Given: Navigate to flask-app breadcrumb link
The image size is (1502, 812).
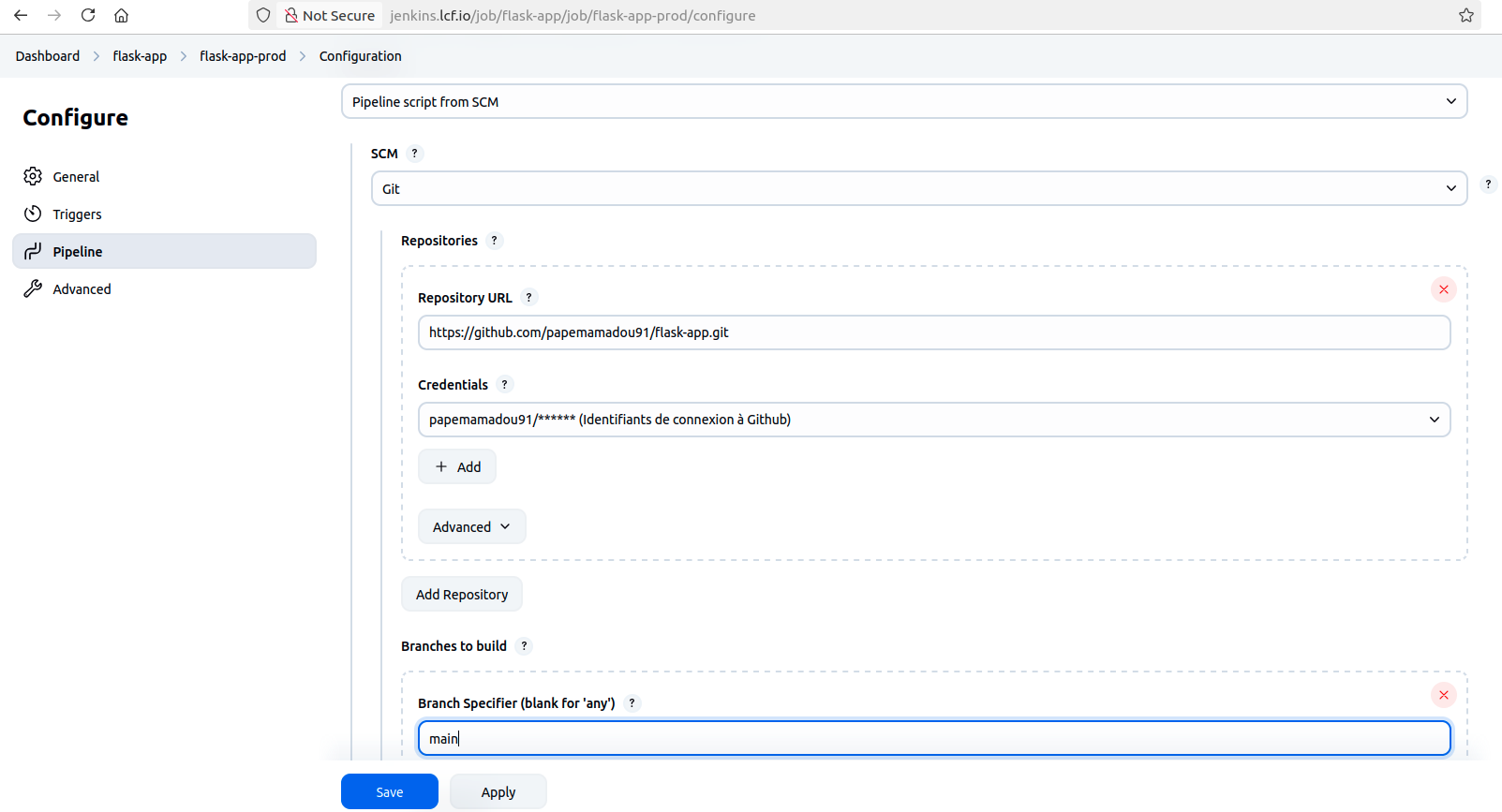Looking at the screenshot, I should [140, 56].
